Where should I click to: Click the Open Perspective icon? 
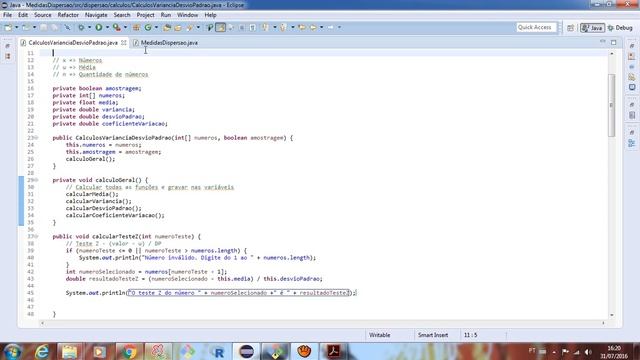[x=570, y=28]
